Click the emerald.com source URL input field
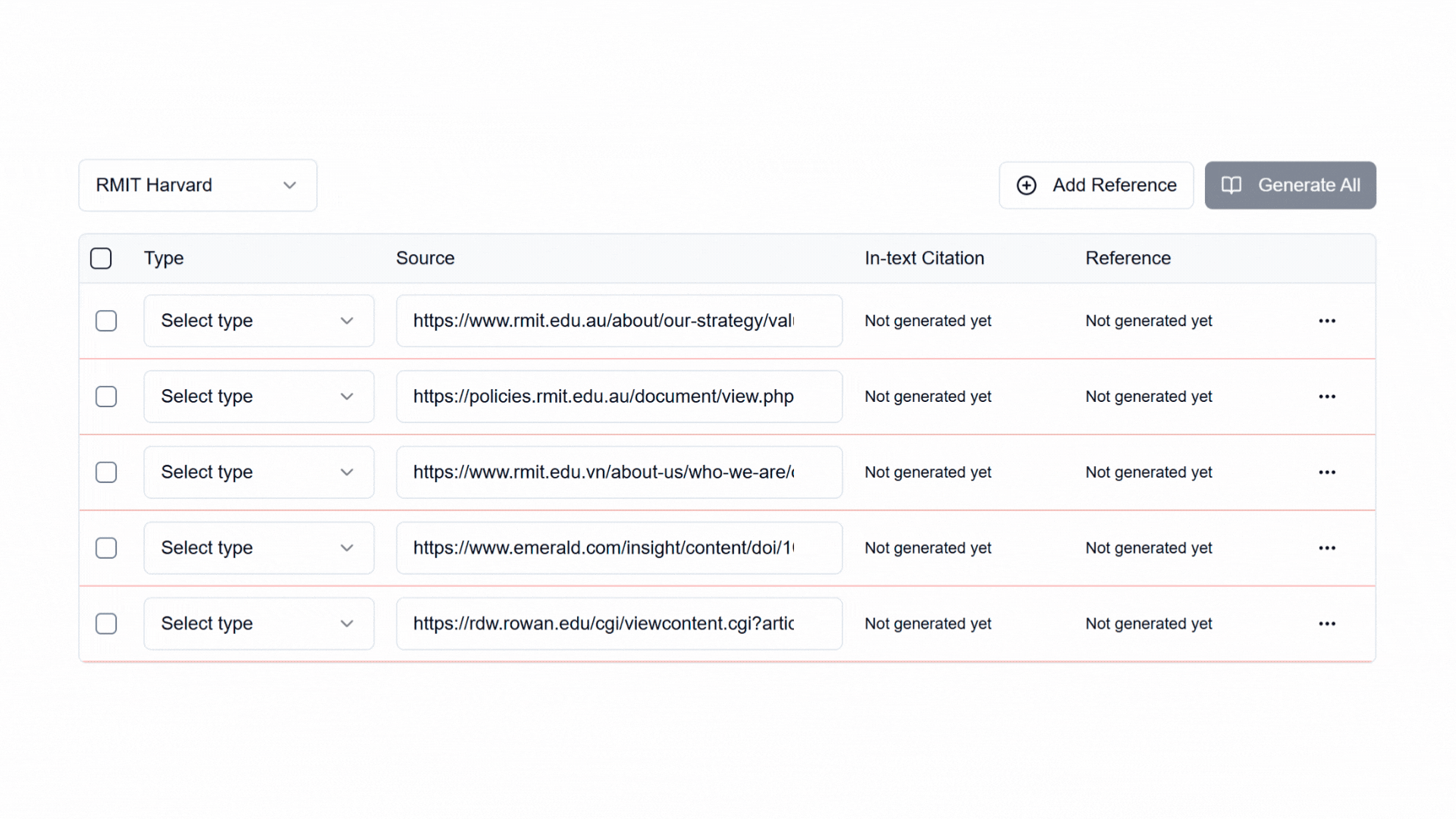This screenshot has width=1456, height=819. click(x=619, y=548)
